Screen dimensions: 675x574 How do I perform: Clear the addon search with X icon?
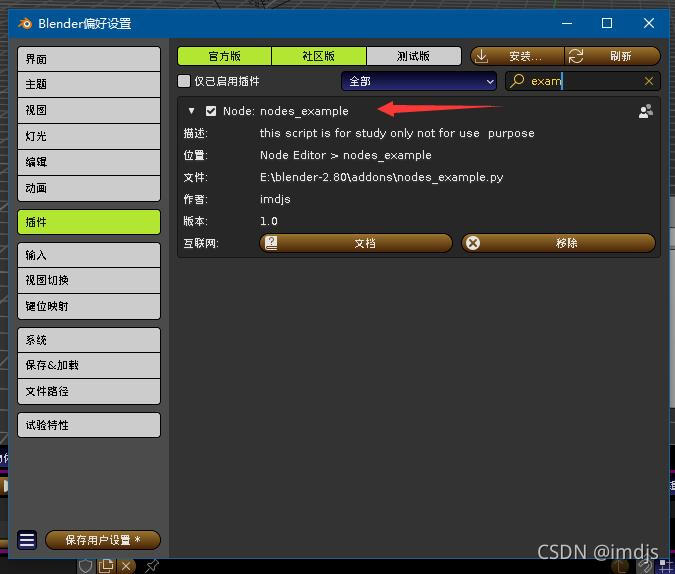click(649, 81)
